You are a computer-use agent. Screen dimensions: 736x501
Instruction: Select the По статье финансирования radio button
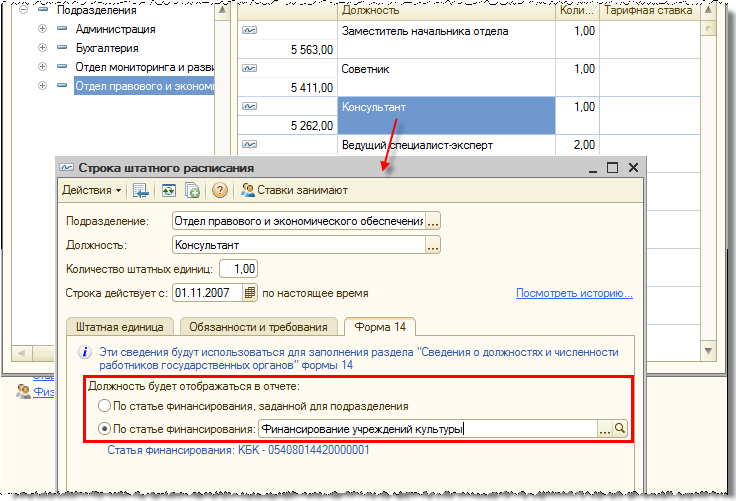click(x=104, y=429)
